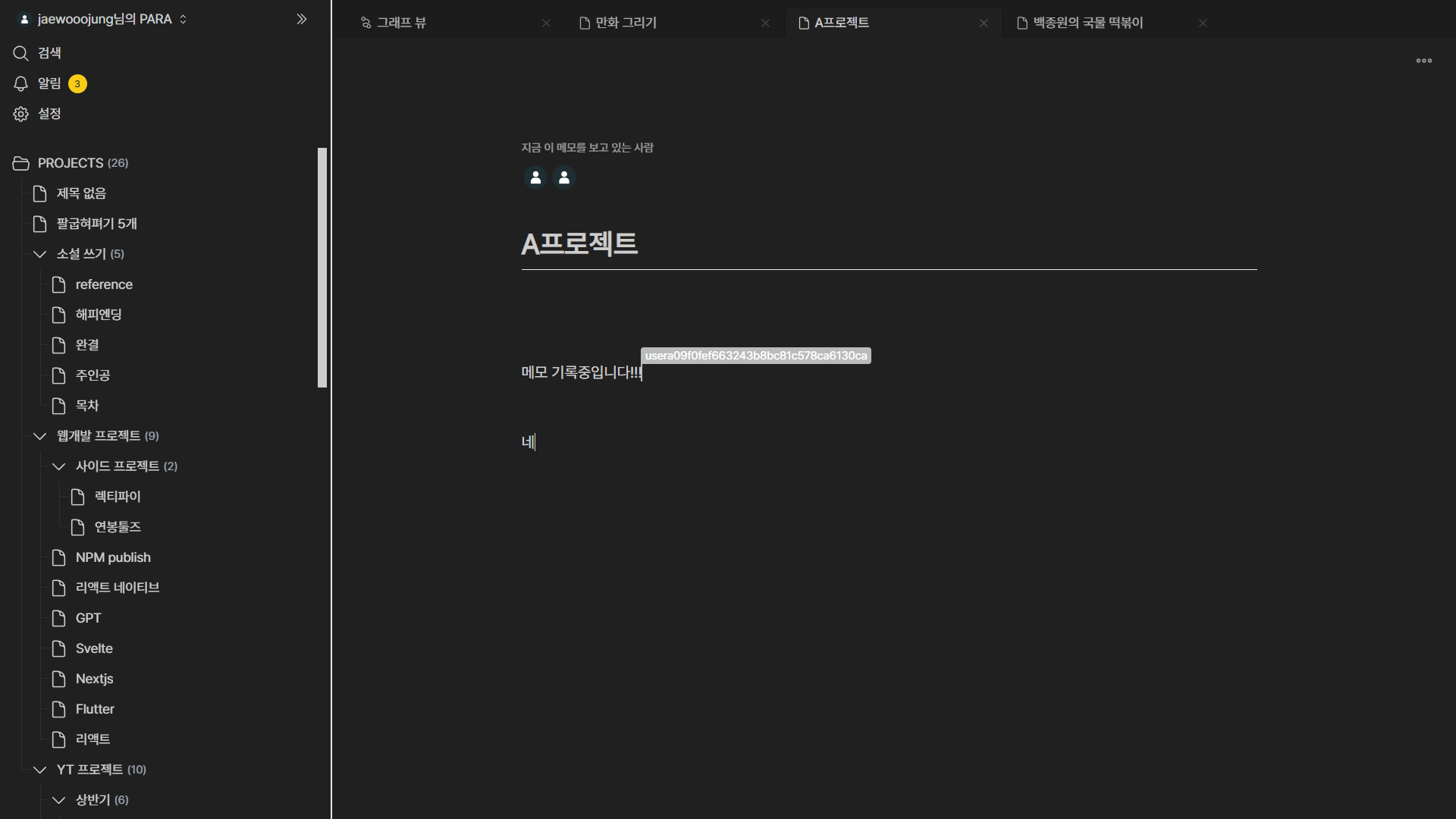1456x819 pixels.
Task: Collapse the sidebar with double-chevron icon
Action: point(301,19)
